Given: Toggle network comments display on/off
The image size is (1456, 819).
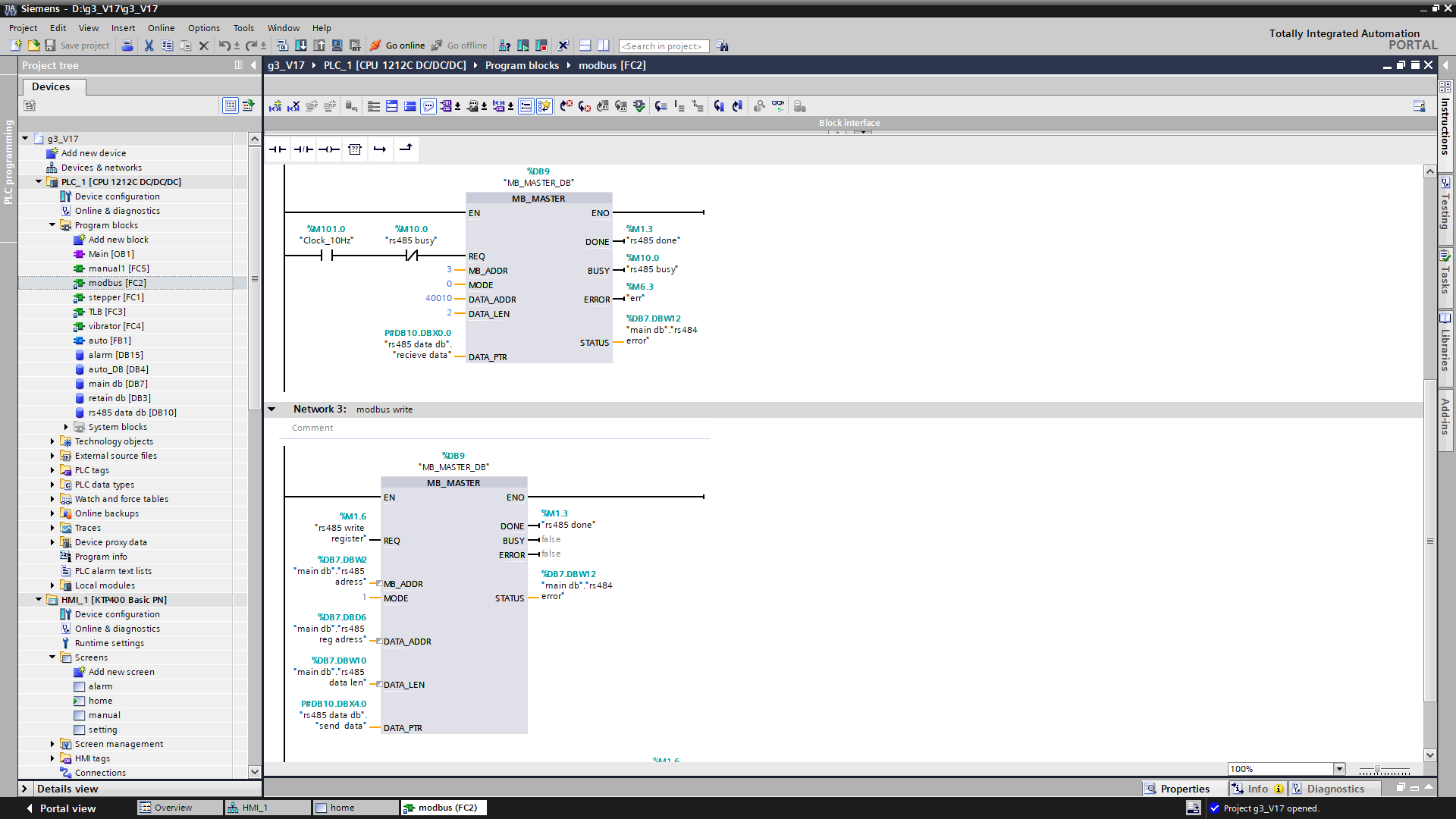Looking at the screenshot, I should (x=428, y=106).
